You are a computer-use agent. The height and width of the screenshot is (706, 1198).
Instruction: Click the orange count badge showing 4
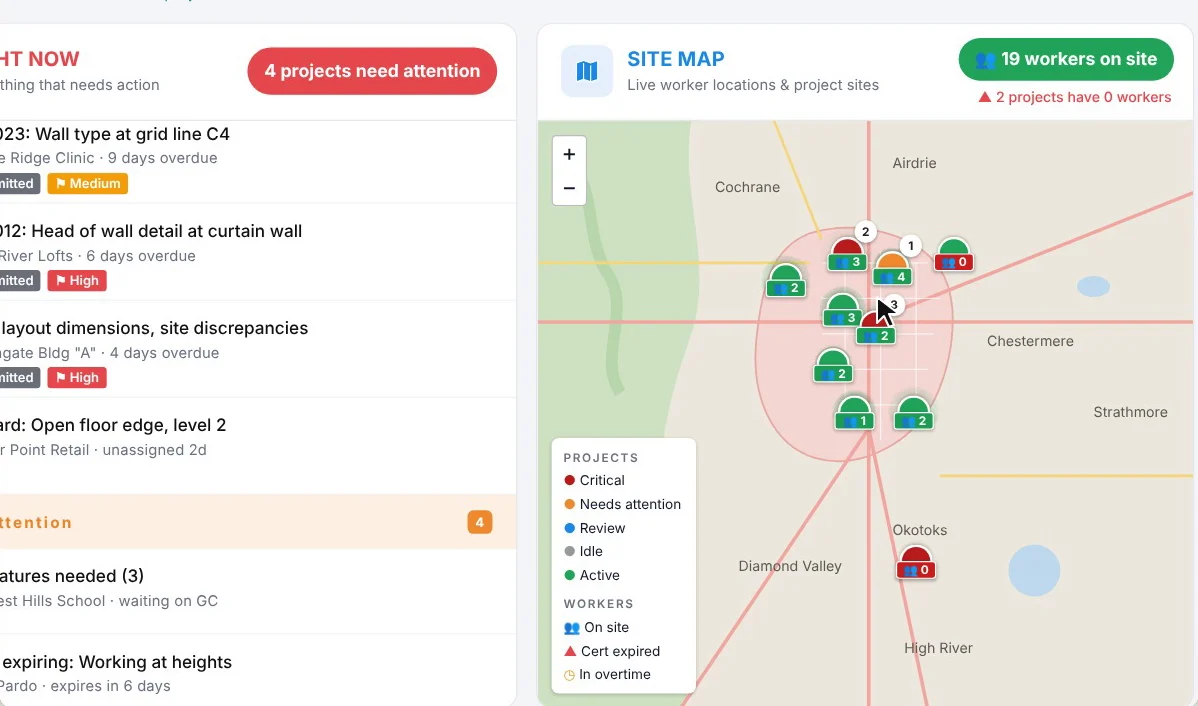pyautogui.click(x=480, y=523)
